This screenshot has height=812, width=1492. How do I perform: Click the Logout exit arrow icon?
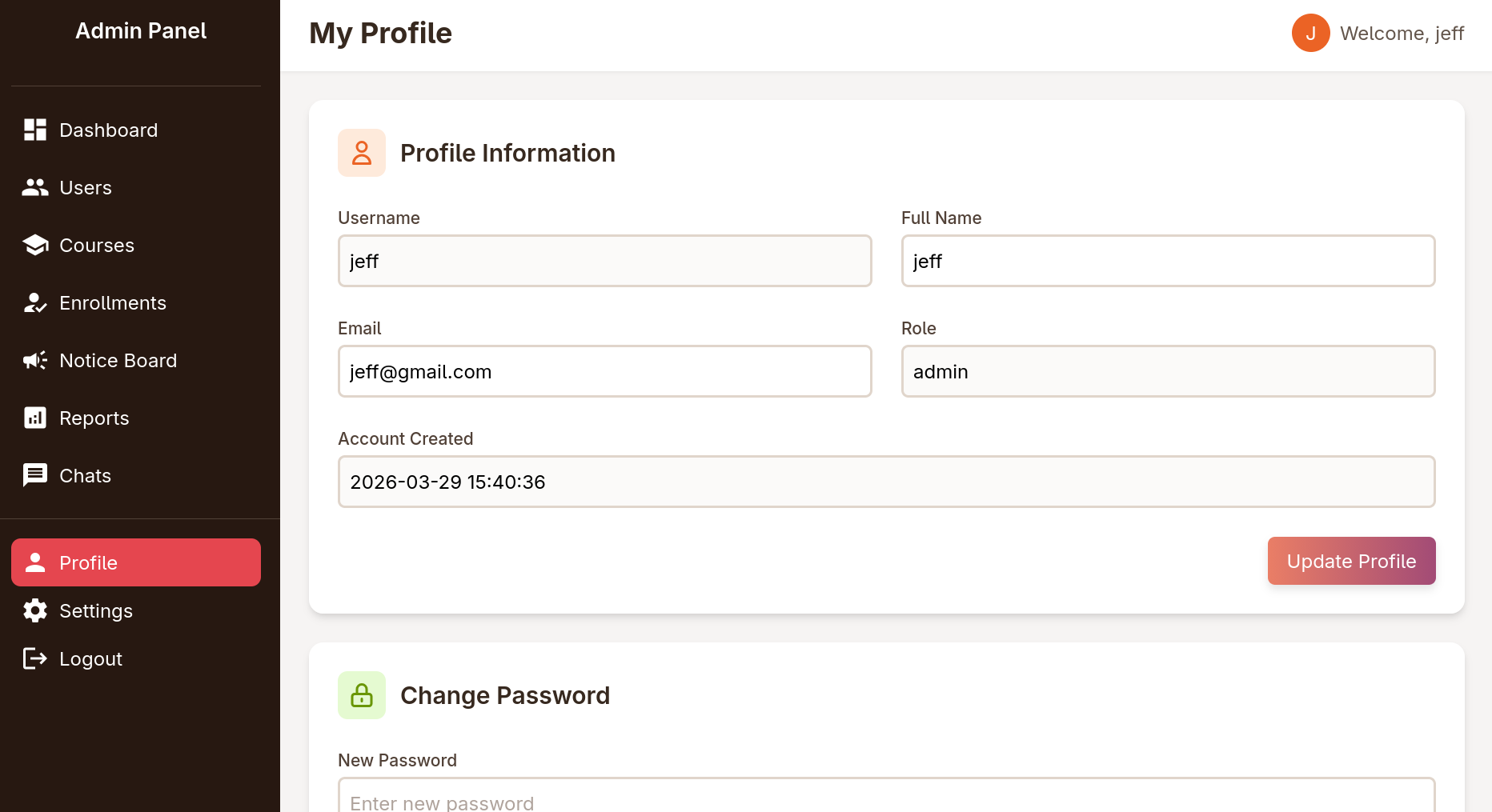(35, 658)
